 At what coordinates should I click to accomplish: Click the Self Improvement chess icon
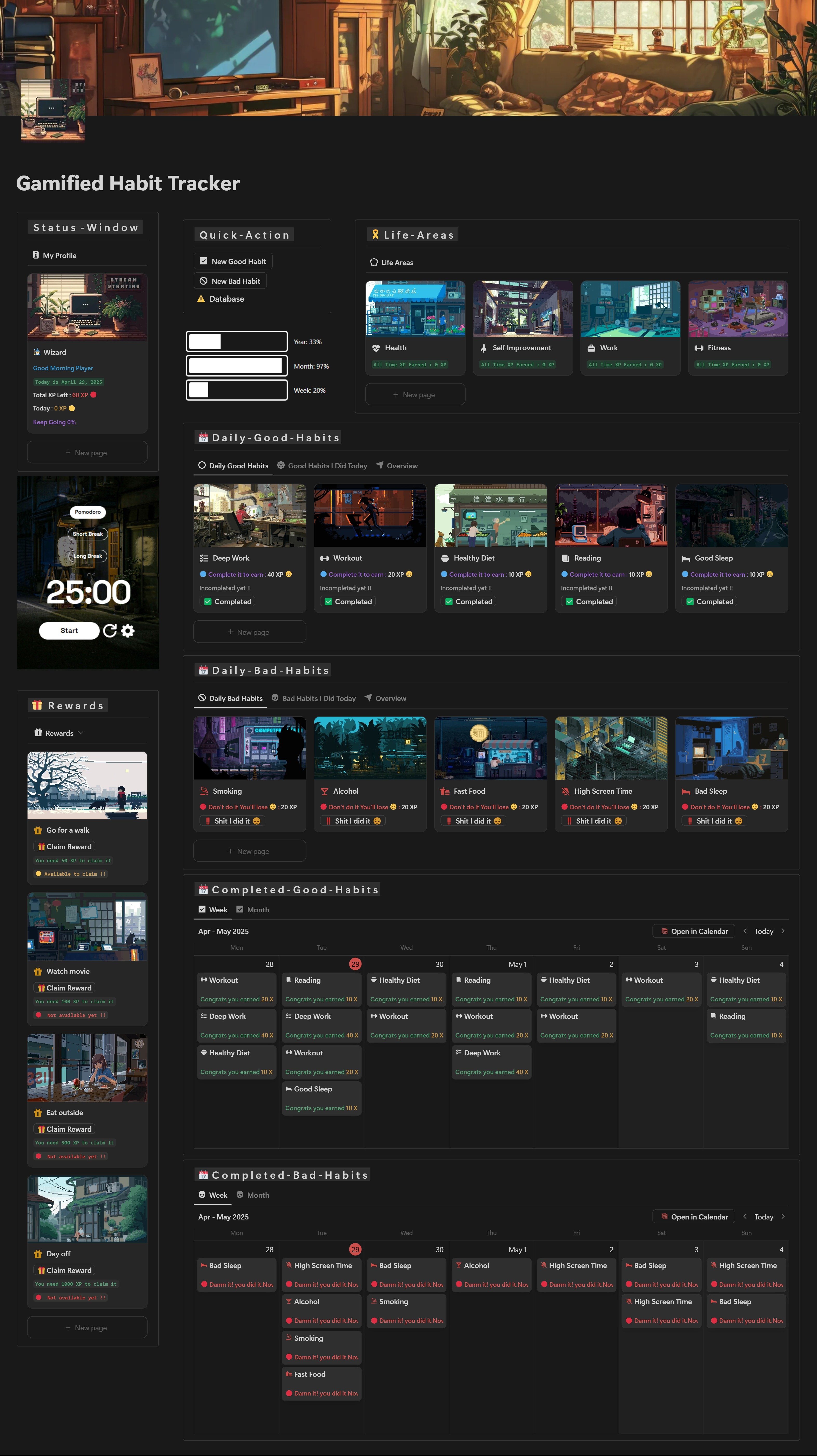(x=483, y=348)
